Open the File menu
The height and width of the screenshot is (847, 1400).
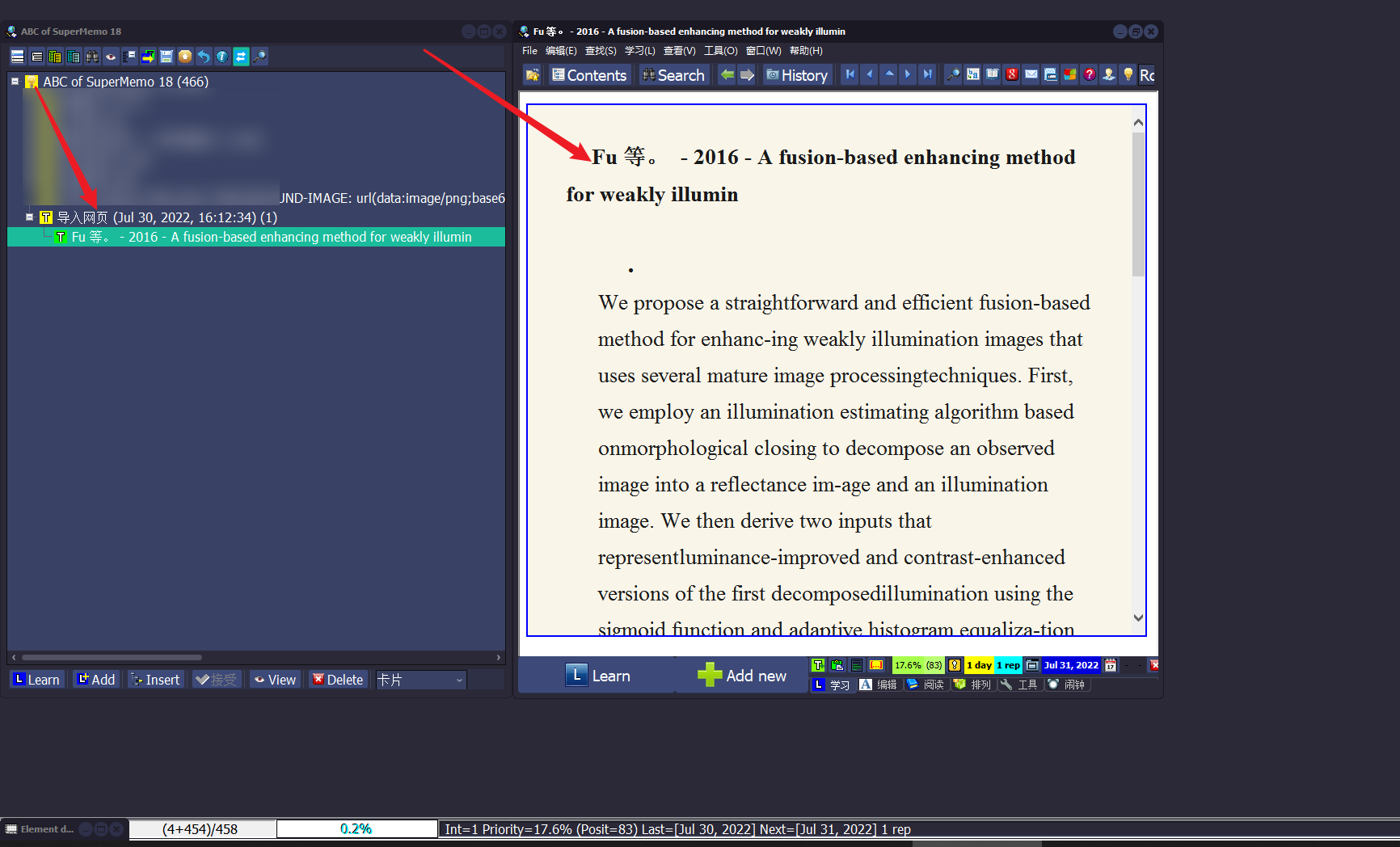pyautogui.click(x=529, y=50)
